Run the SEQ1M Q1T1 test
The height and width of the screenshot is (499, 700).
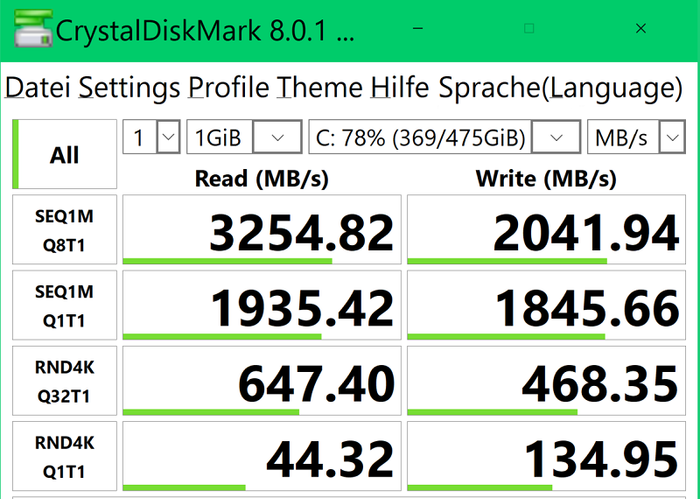coord(65,305)
